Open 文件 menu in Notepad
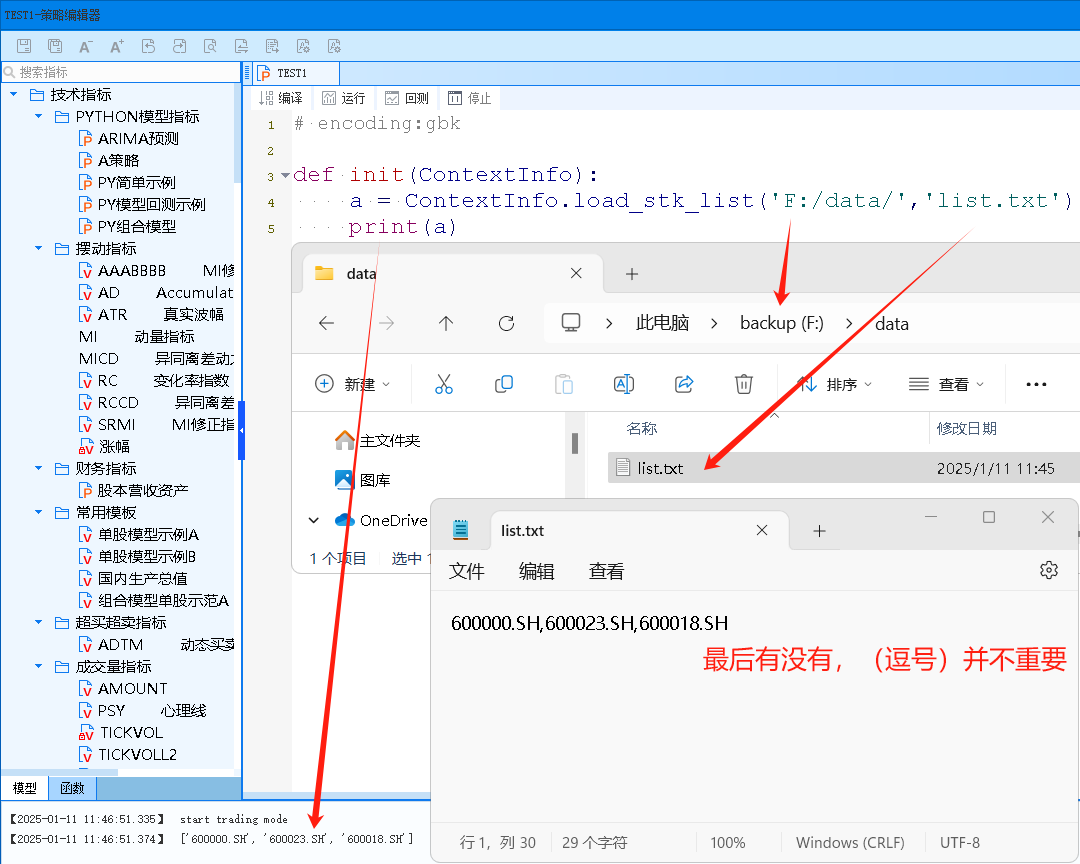Viewport: 1080px width, 864px height. click(x=466, y=571)
